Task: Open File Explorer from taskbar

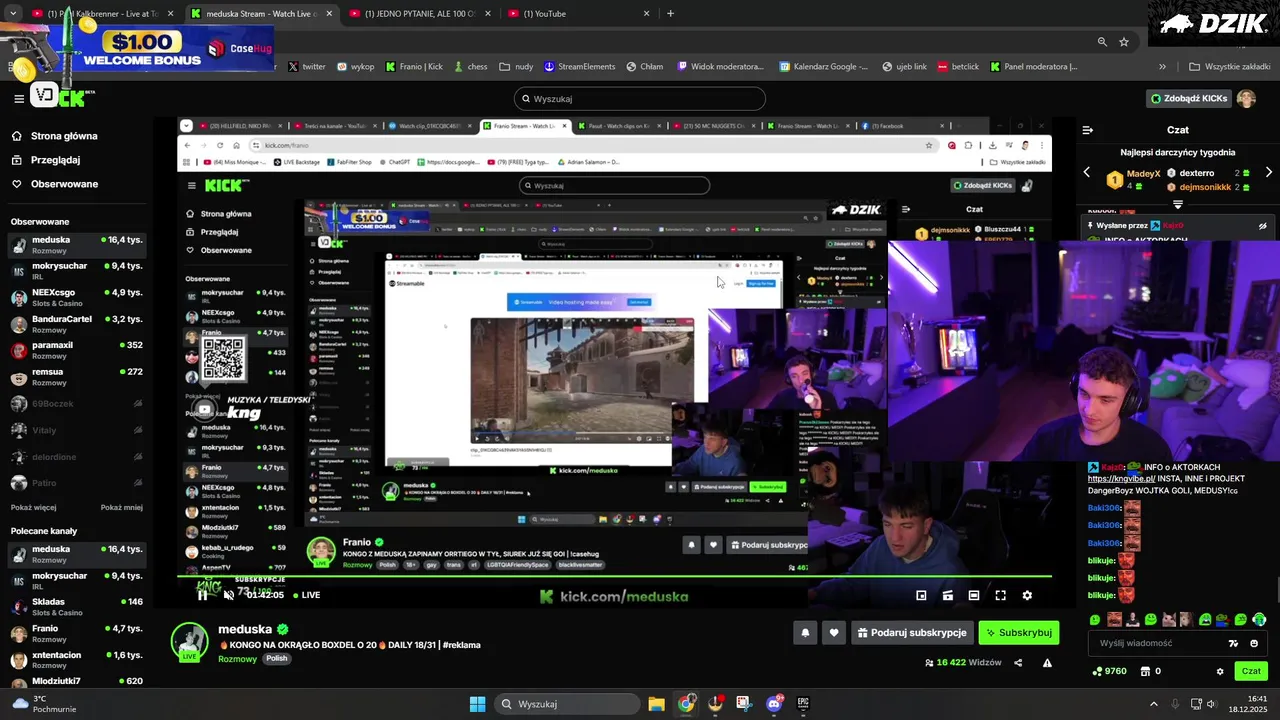Action: 656,704
